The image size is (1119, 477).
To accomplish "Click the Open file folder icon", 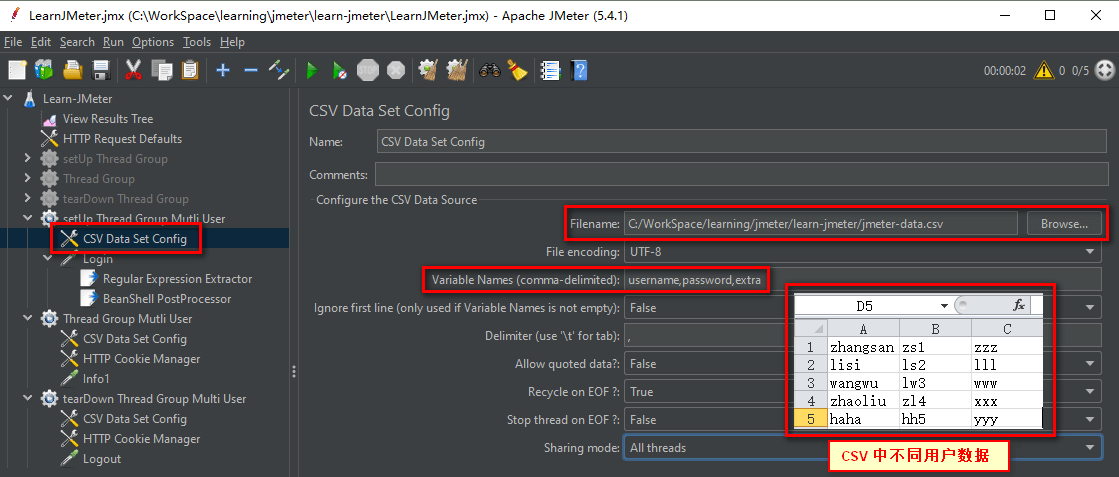I will tap(73, 70).
